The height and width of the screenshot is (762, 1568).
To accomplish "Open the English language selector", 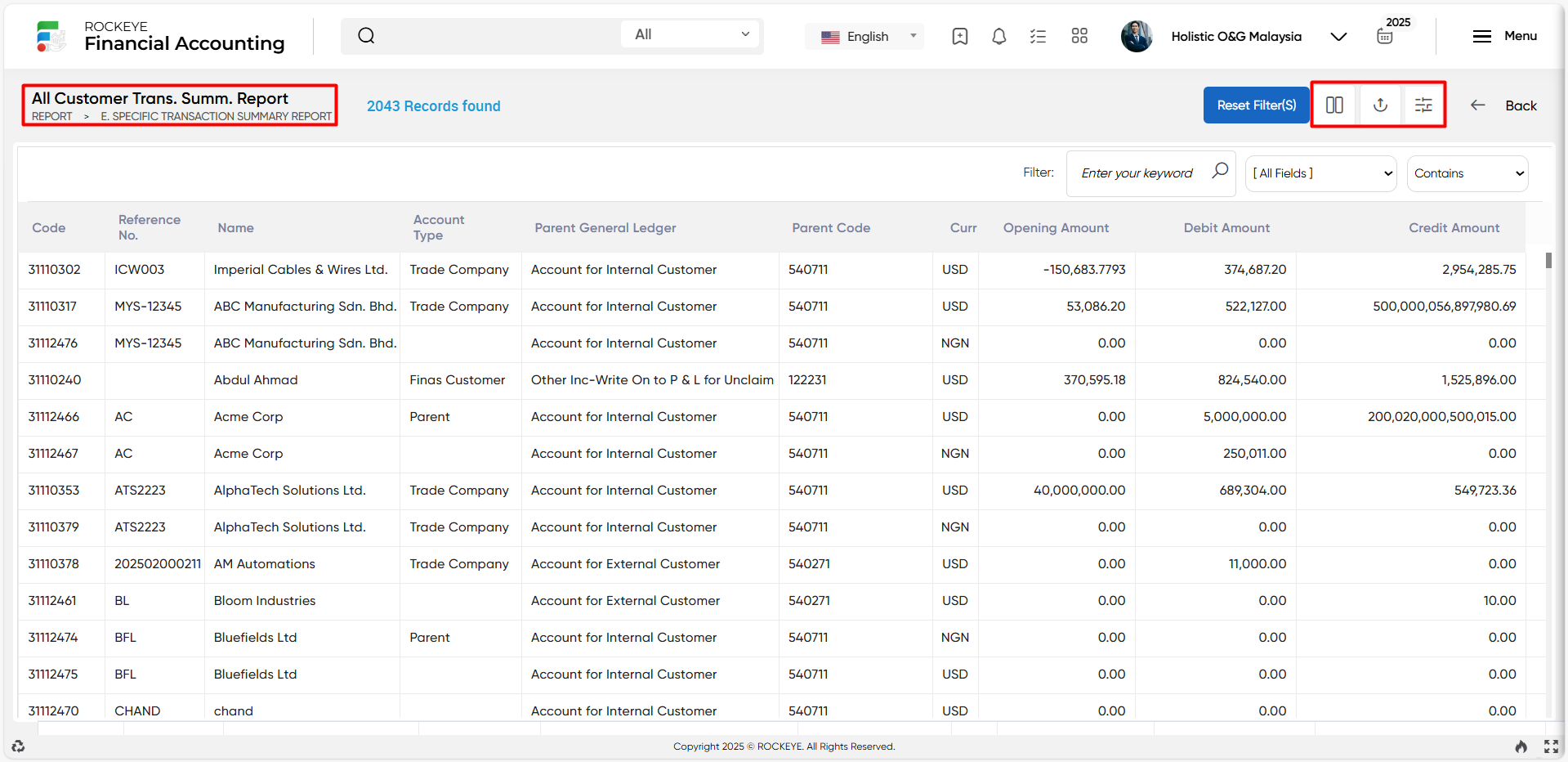I will (x=864, y=36).
